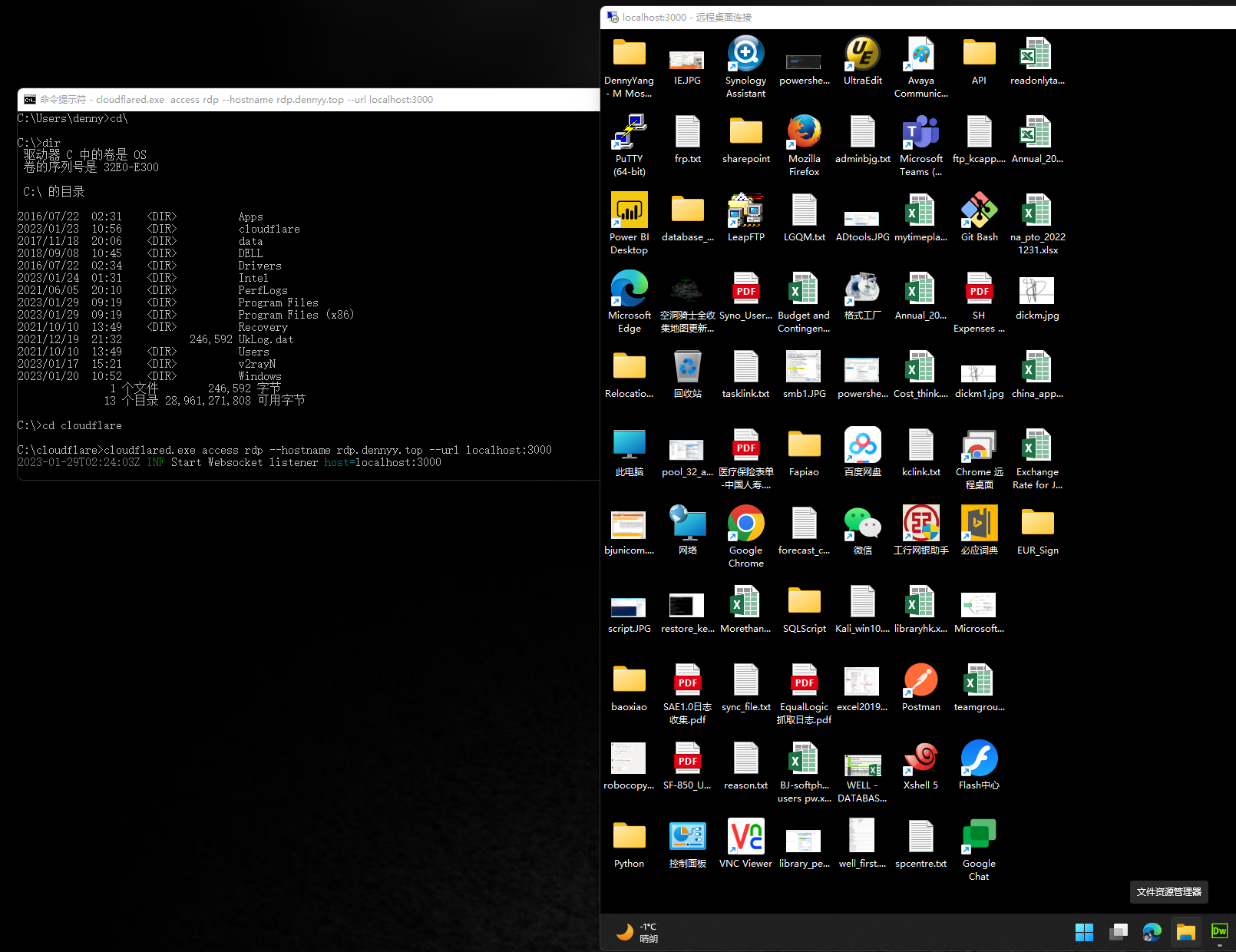The width and height of the screenshot is (1236, 952).
Task: Open Microsoft Teams shortcut
Action: click(920, 145)
